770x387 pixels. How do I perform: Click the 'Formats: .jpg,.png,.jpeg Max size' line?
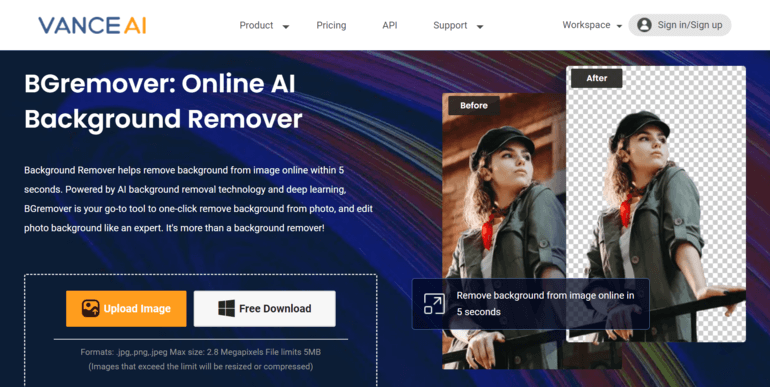click(200, 352)
